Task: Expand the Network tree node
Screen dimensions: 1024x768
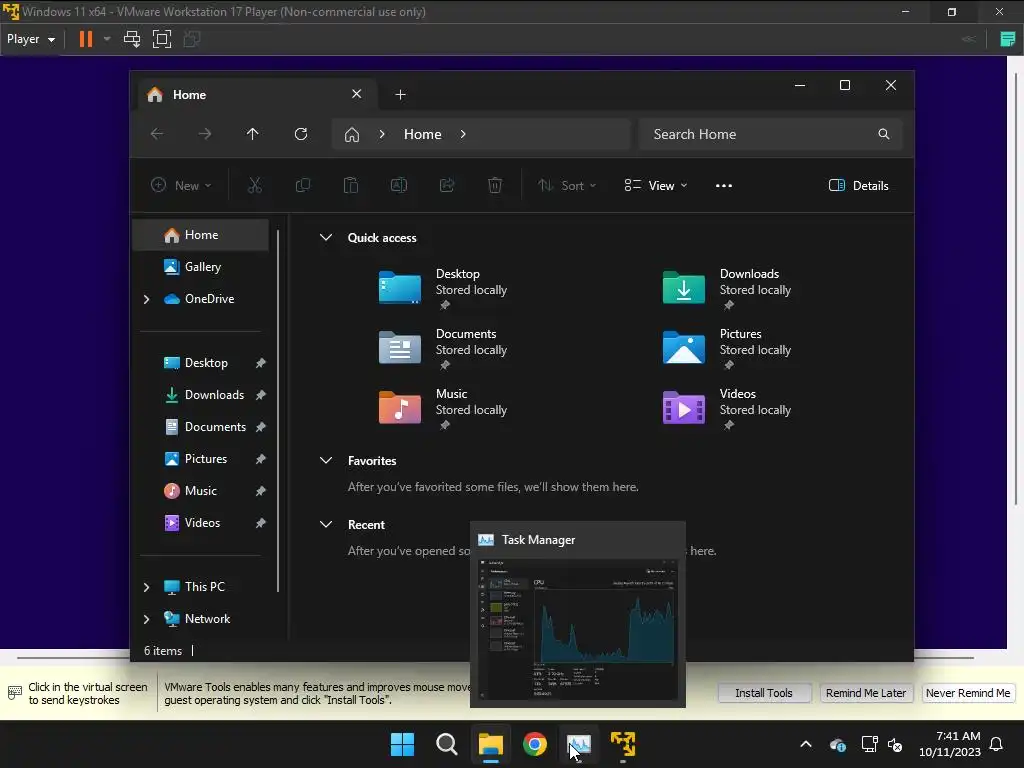Action: (146, 619)
